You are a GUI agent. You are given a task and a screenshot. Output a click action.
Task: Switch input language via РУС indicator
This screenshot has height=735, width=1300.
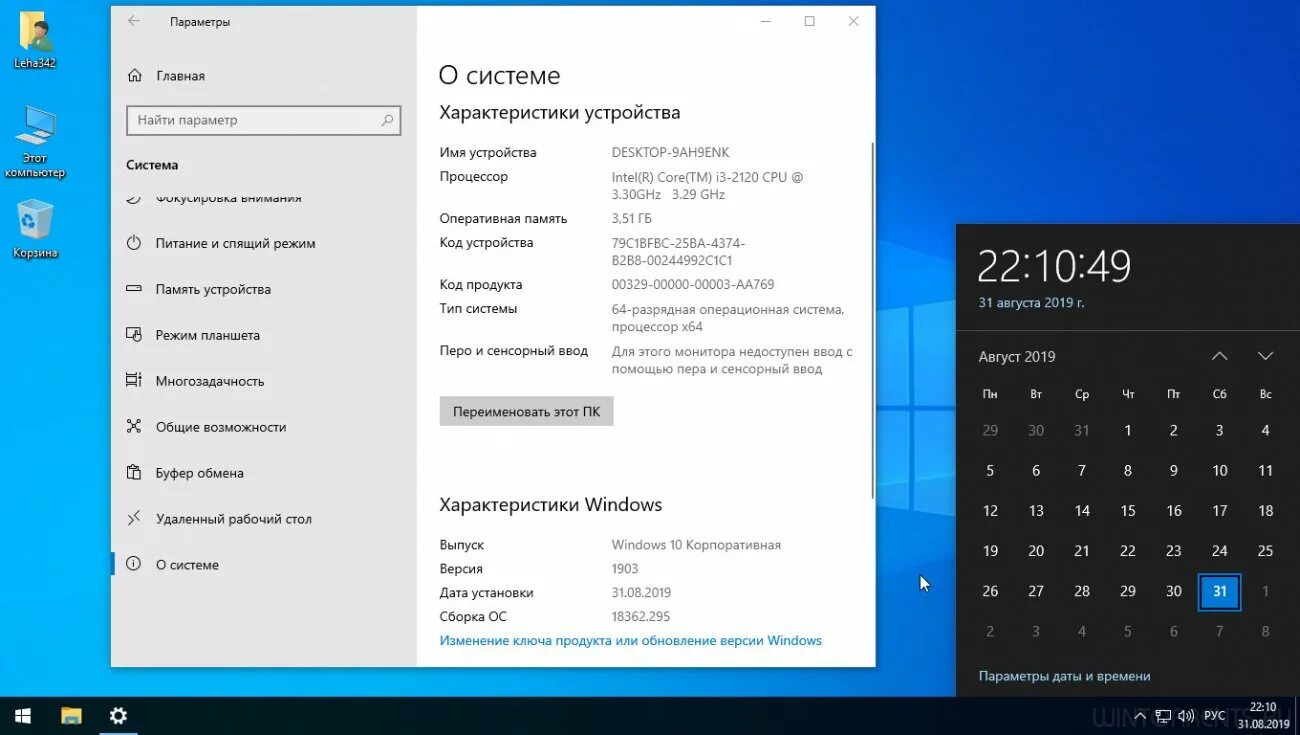coord(1214,716)
